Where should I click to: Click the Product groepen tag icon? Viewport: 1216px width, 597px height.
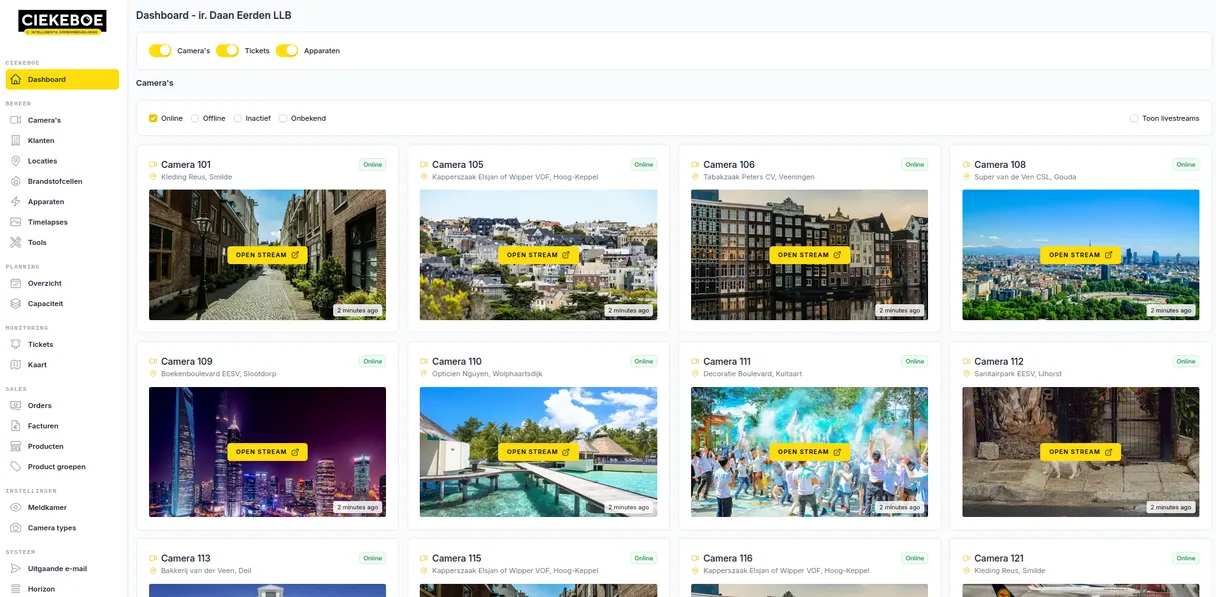tap(16, 467)
